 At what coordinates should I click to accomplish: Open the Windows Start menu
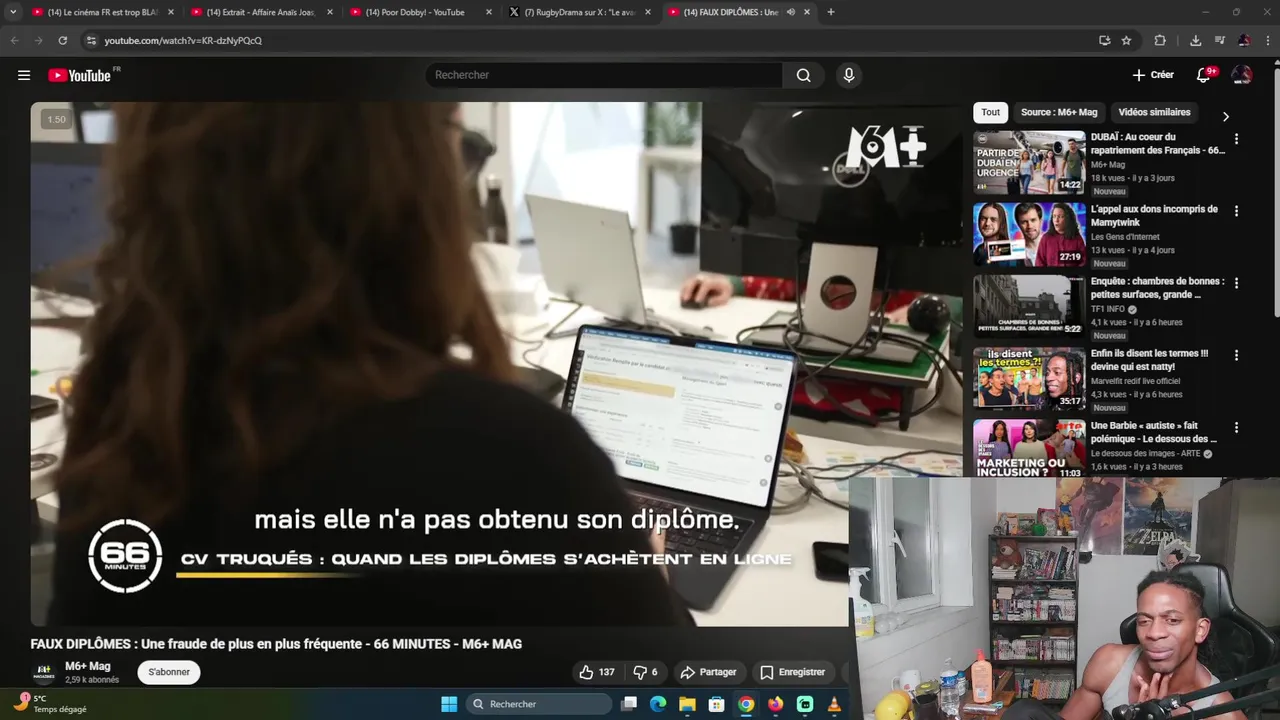coord(449,704)
